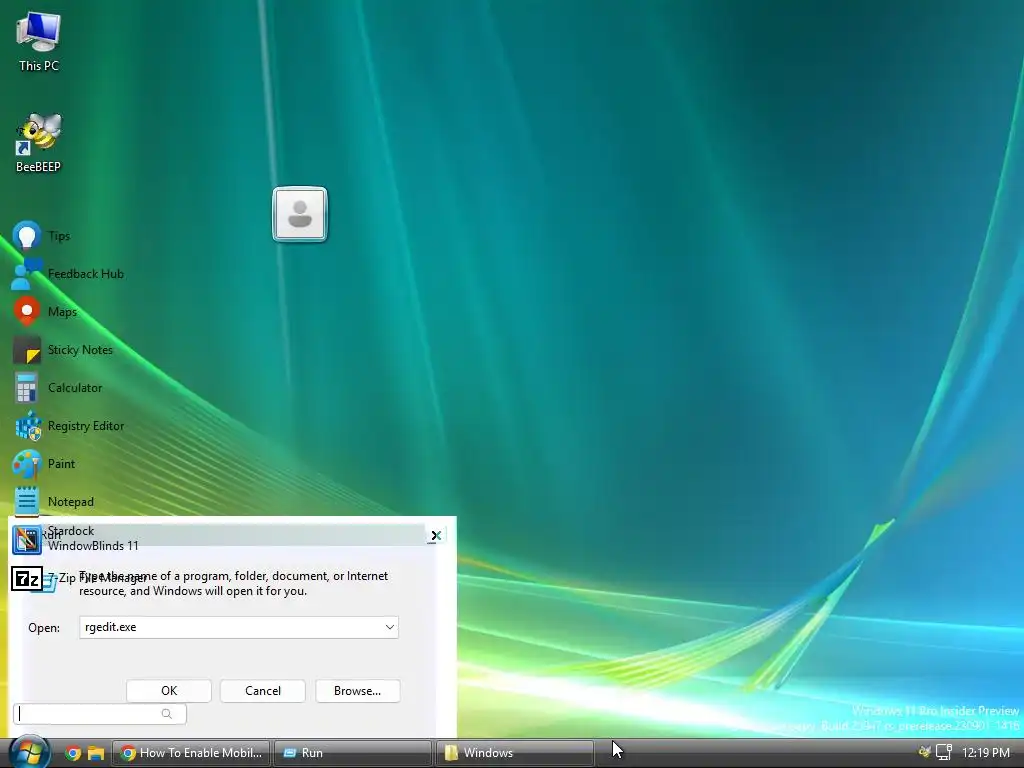Viewport: 1024px width, 768px height.
Task: Select the Run taskbar button
Action: coord(353,753)
